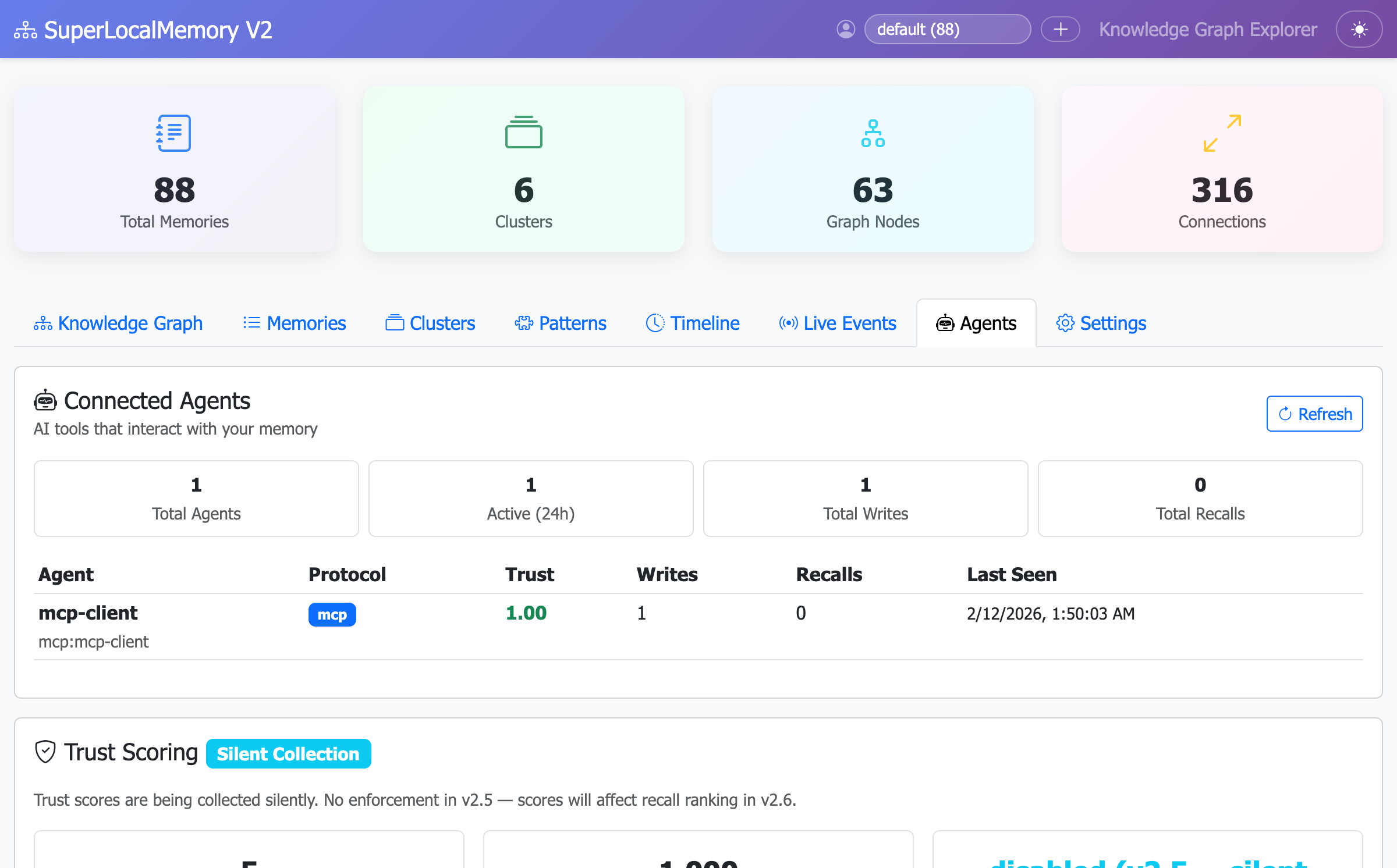The height and width of the screenshot is (868, 1397).
Task: Click the Timeline clock icon
Action: 656,323
